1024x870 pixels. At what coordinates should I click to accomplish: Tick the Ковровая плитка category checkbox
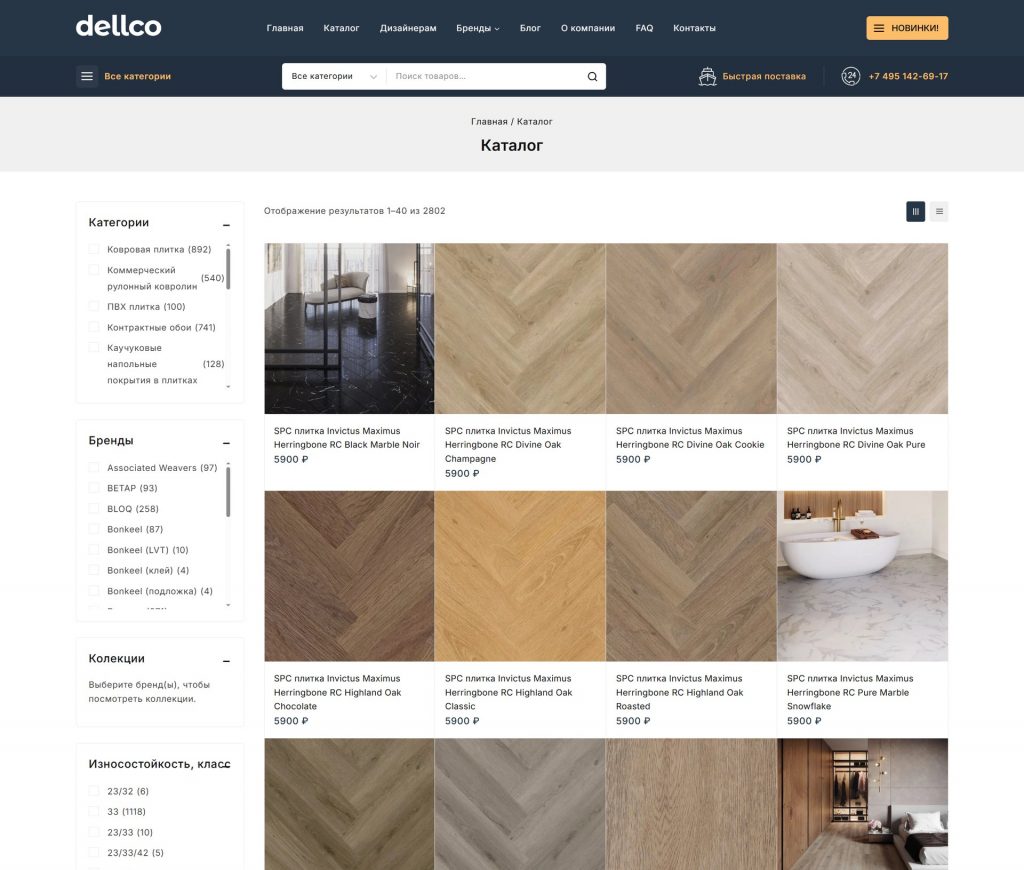pos(94,249)
